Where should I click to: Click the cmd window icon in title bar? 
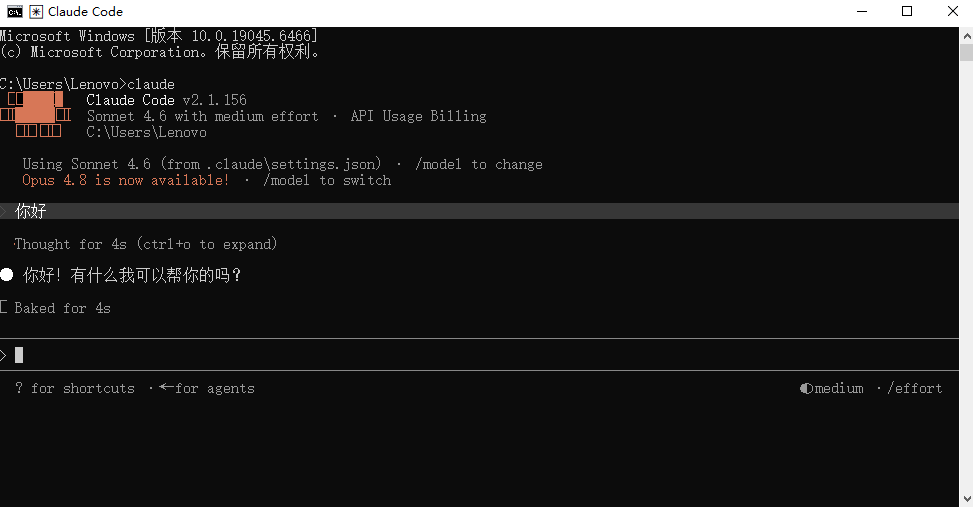pyautogui.click(x=14, y=11)
